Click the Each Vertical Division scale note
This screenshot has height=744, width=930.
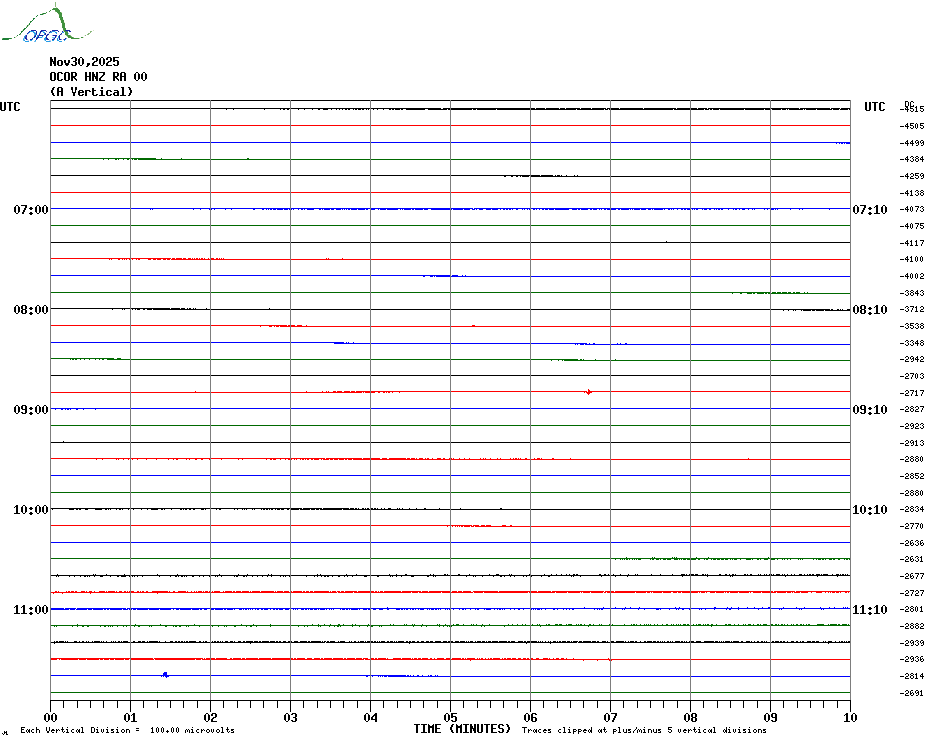pyautogui.click(x=127, y=731)
